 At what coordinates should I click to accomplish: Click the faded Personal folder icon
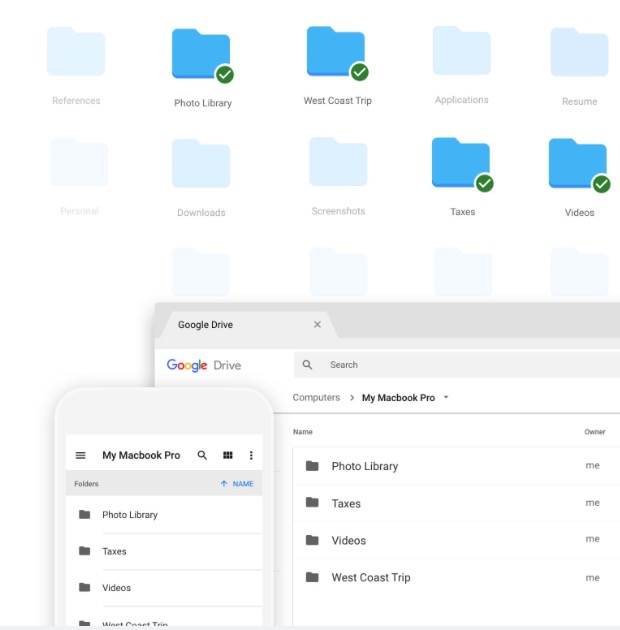[79, 162]
